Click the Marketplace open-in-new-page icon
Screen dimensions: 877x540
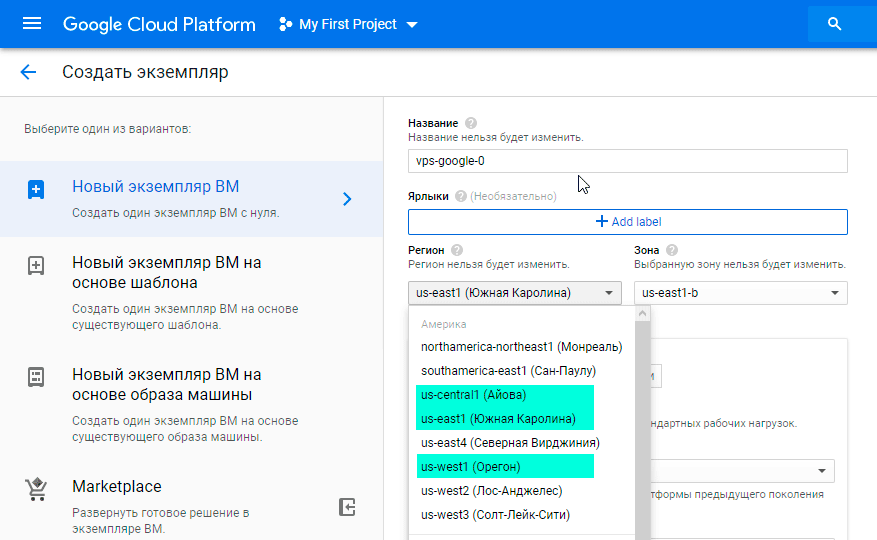pos(347,507)
